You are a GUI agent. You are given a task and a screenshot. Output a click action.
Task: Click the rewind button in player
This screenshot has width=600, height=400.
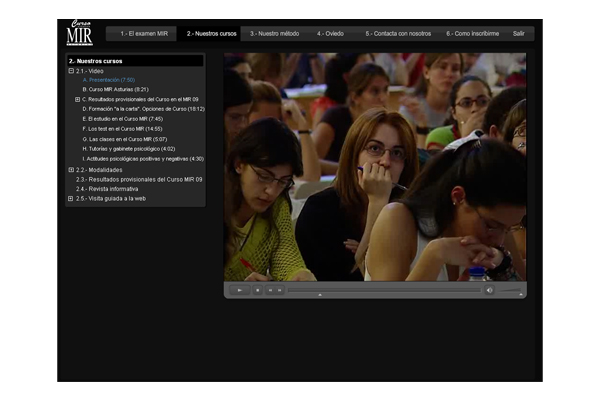[270, 290]
